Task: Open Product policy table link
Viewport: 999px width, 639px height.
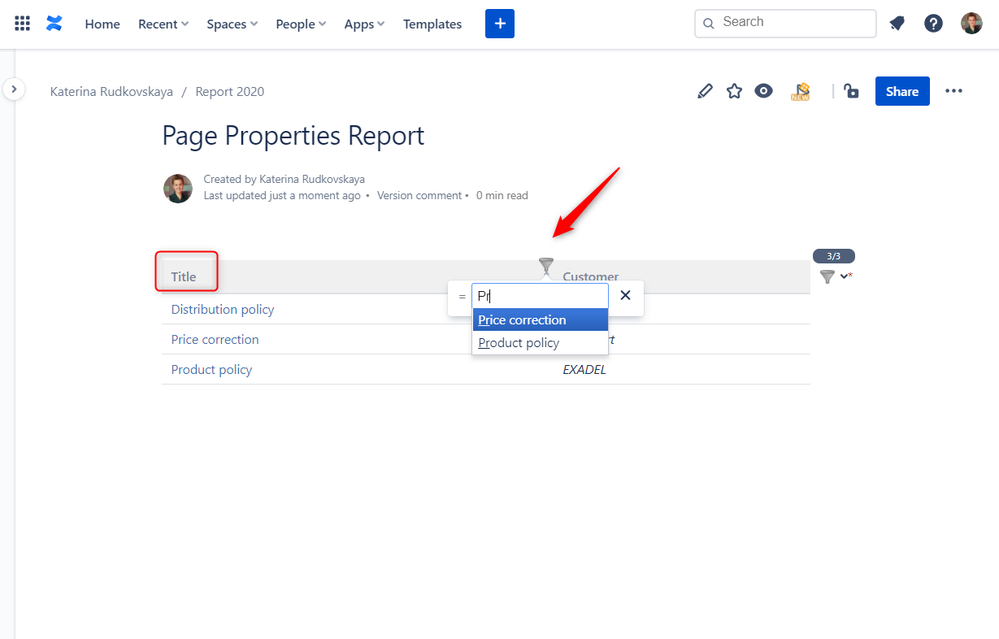Action: (x=212, y=370)
